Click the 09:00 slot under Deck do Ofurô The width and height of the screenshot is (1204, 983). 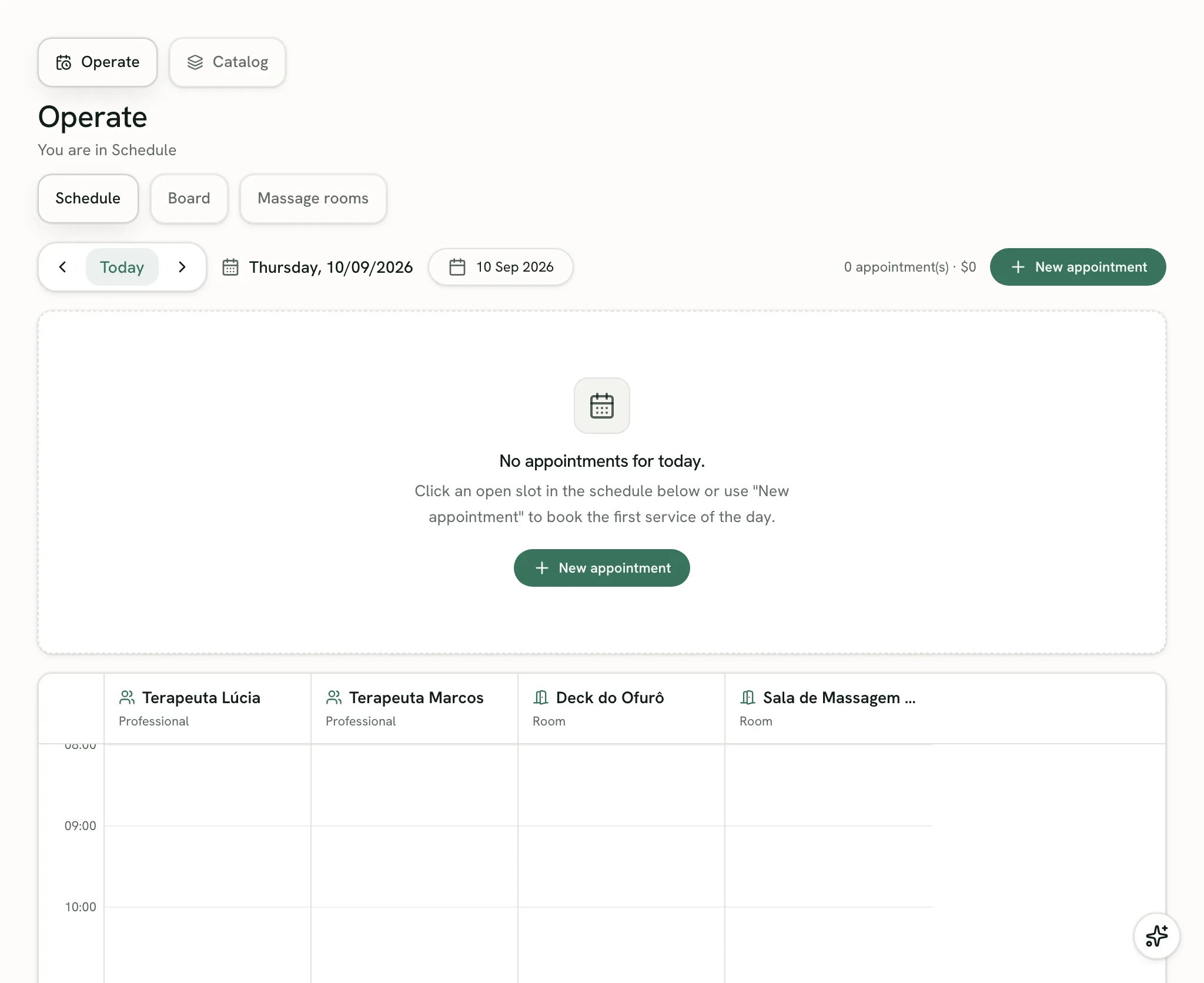pyautogui.click(x=621, y=867)
